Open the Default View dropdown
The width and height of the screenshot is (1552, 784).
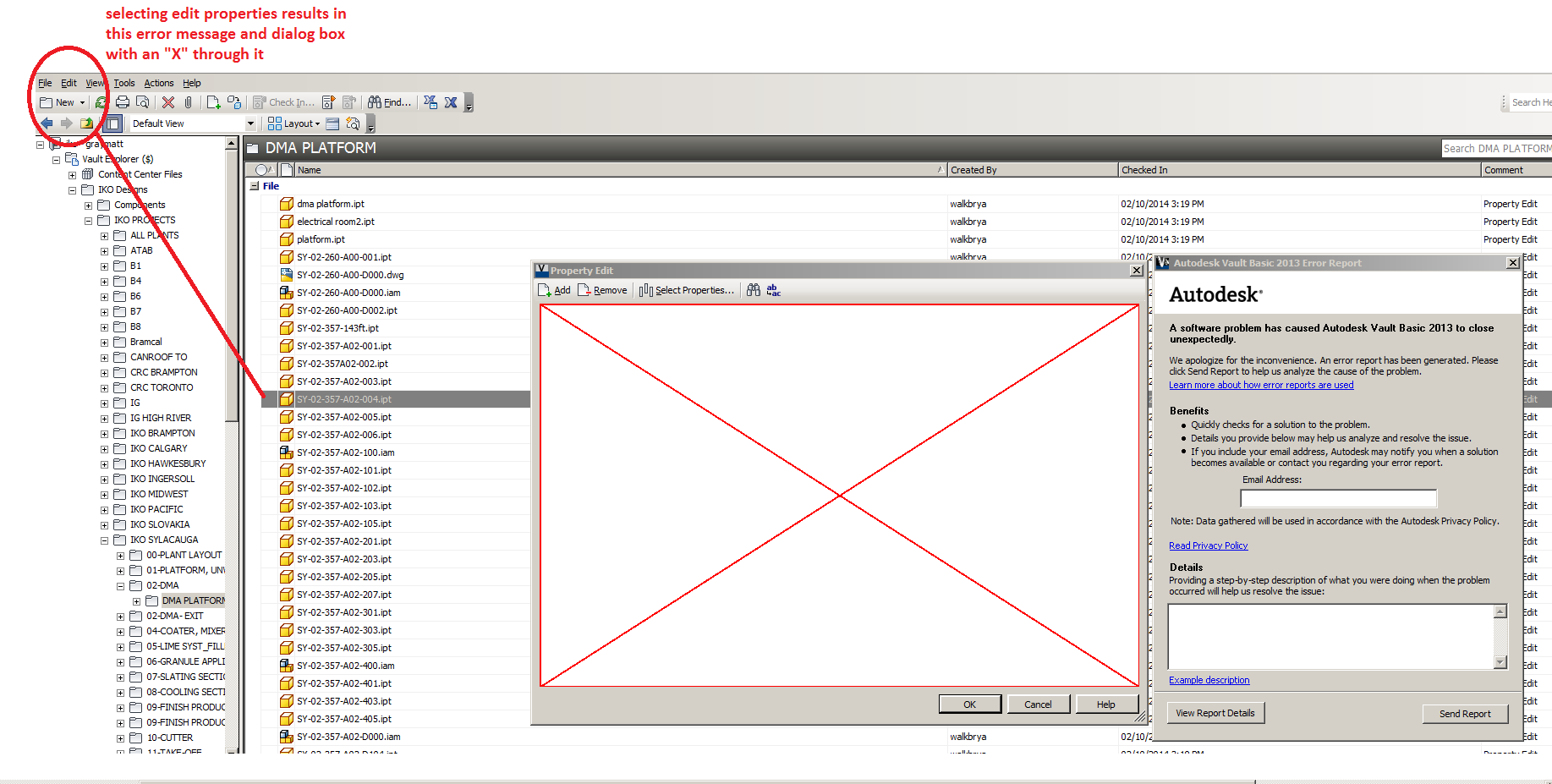point(250,123)
